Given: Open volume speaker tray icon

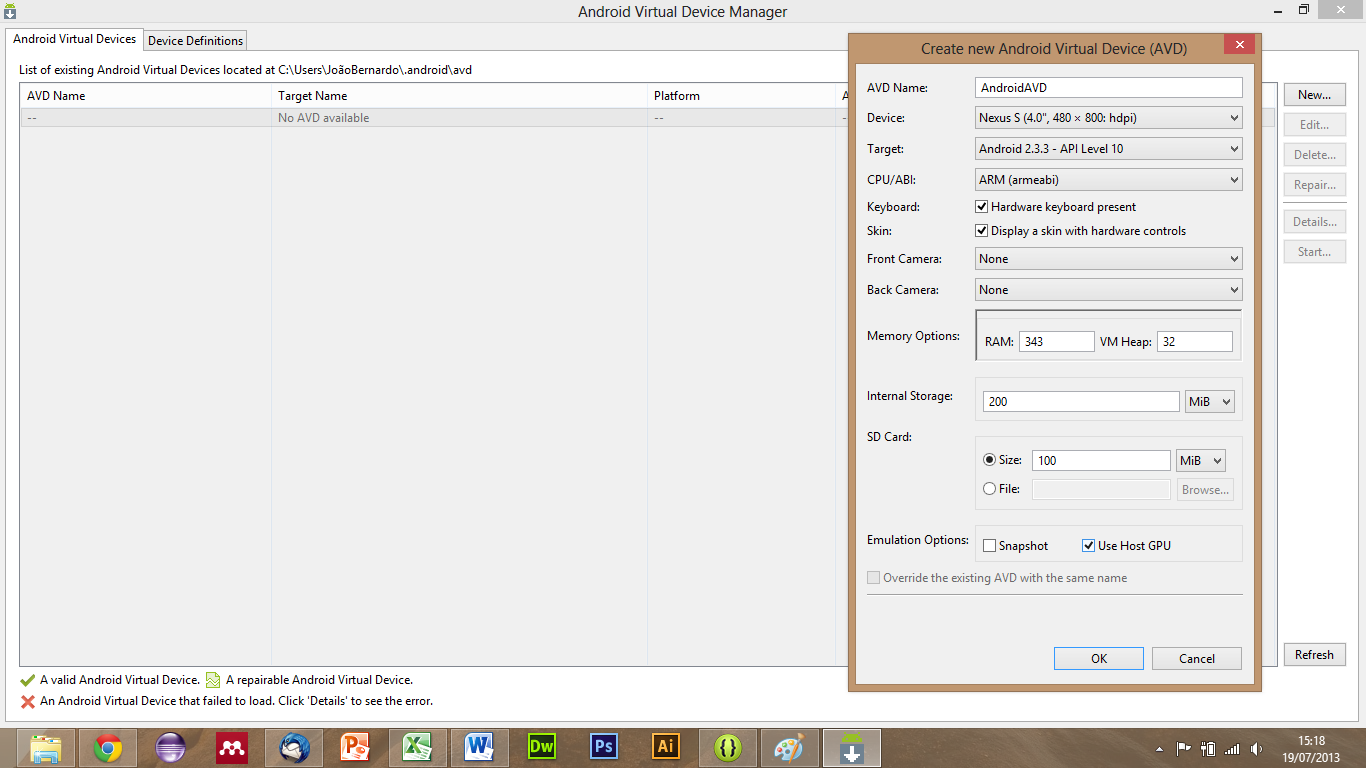Looking at the screenshot, I should tap(1256, 748).
